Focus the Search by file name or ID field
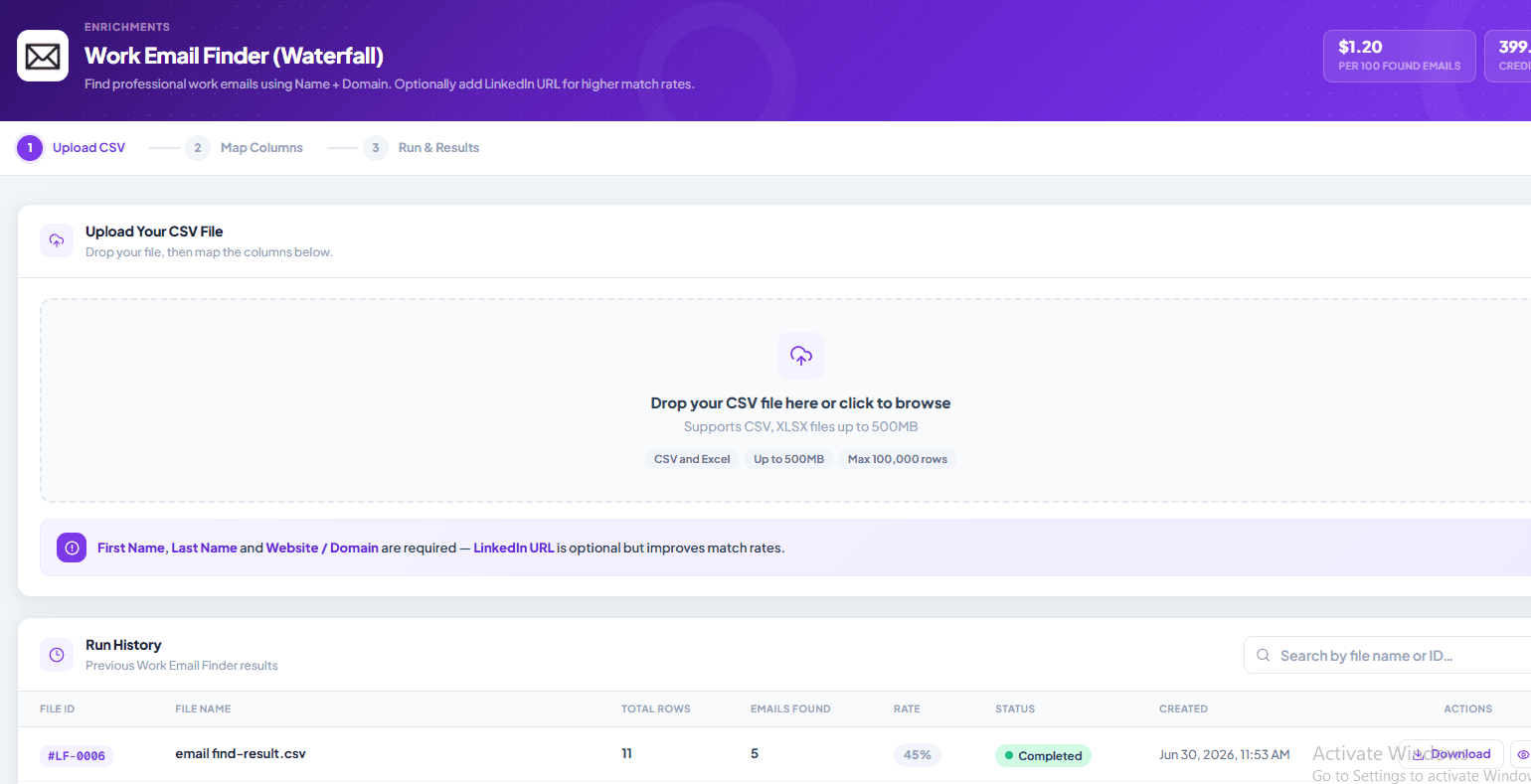 click(x=1387, y=656)
